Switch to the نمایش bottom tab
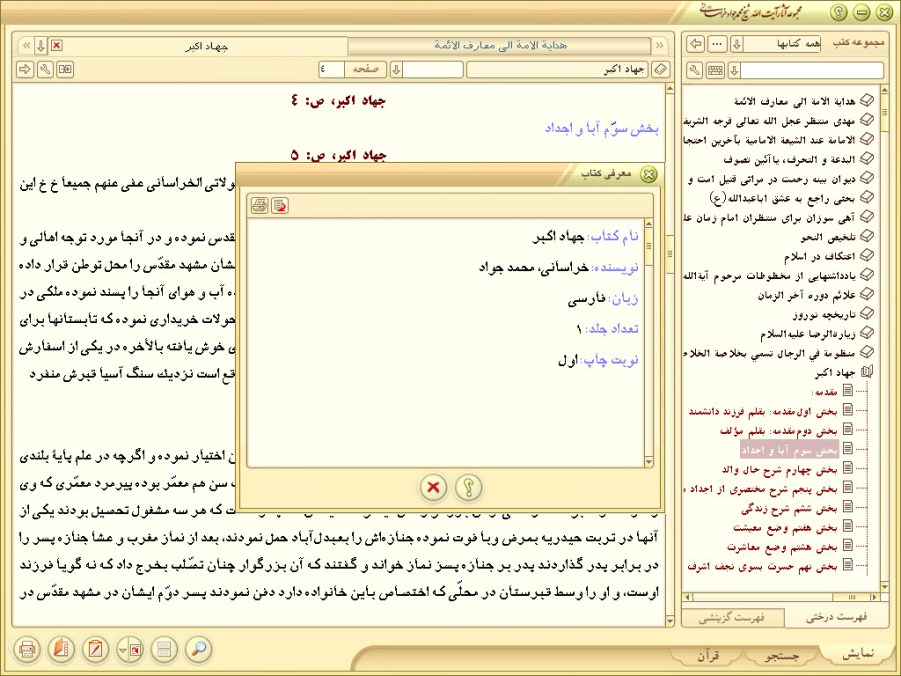 click(x=858, y=654)
